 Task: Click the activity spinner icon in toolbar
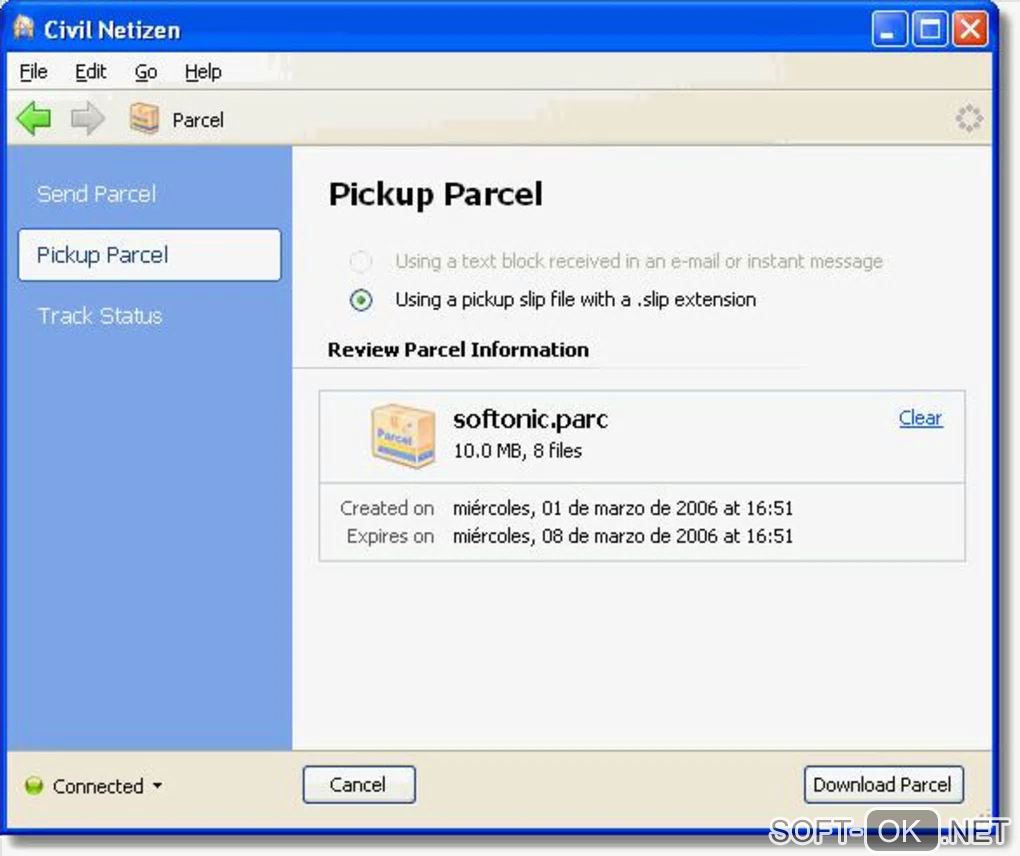click(x=969, y=118)
